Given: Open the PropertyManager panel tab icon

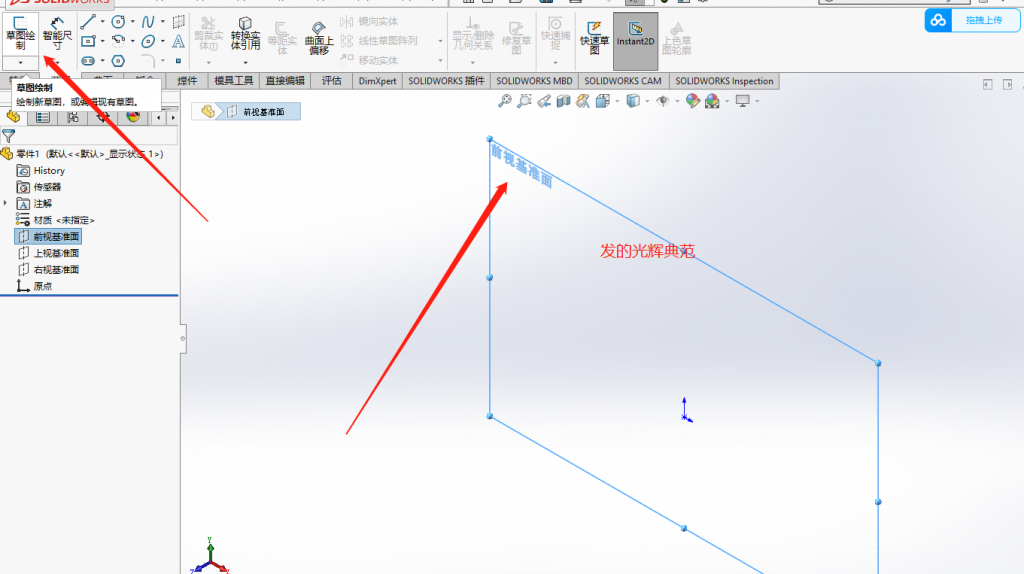Looking at the screenshot, I should coord(42,117).
